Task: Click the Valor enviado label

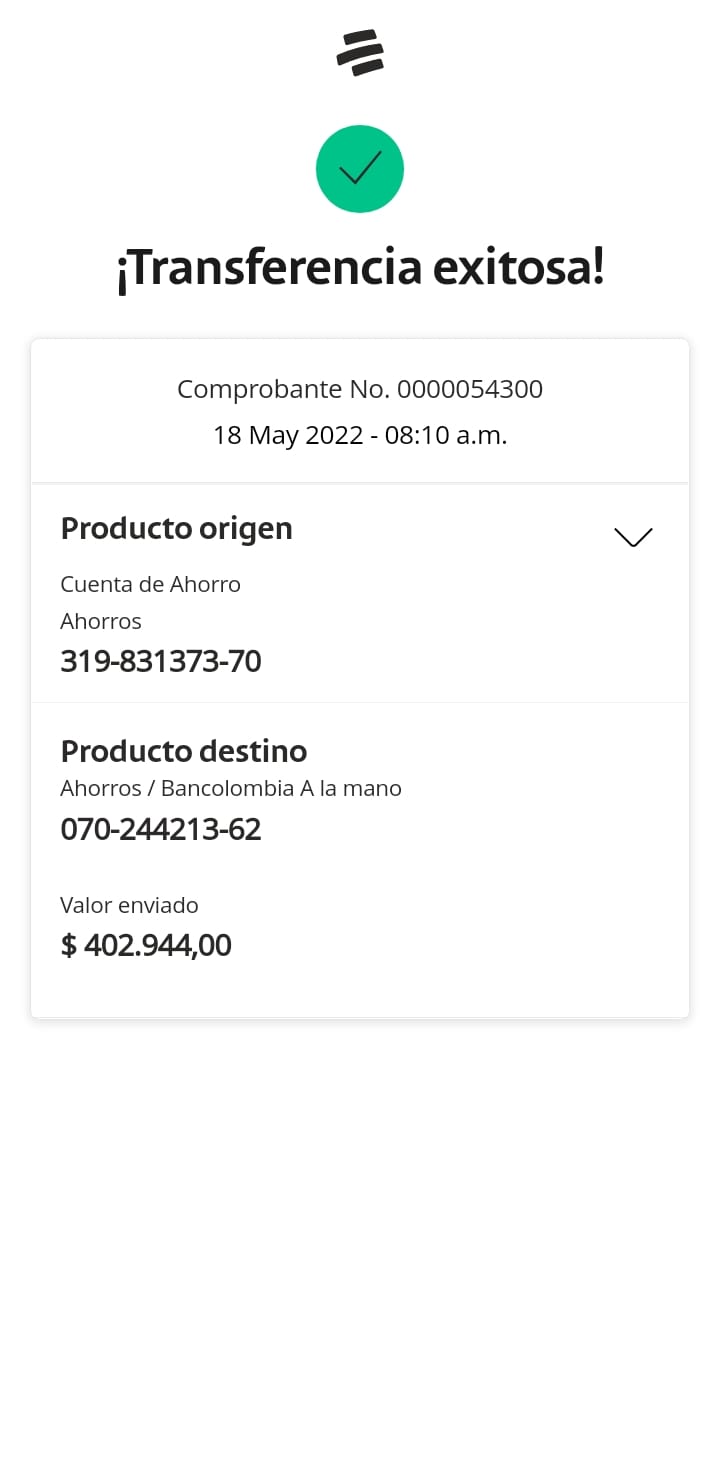Action: pyautogui.click(x=129, y=905)
